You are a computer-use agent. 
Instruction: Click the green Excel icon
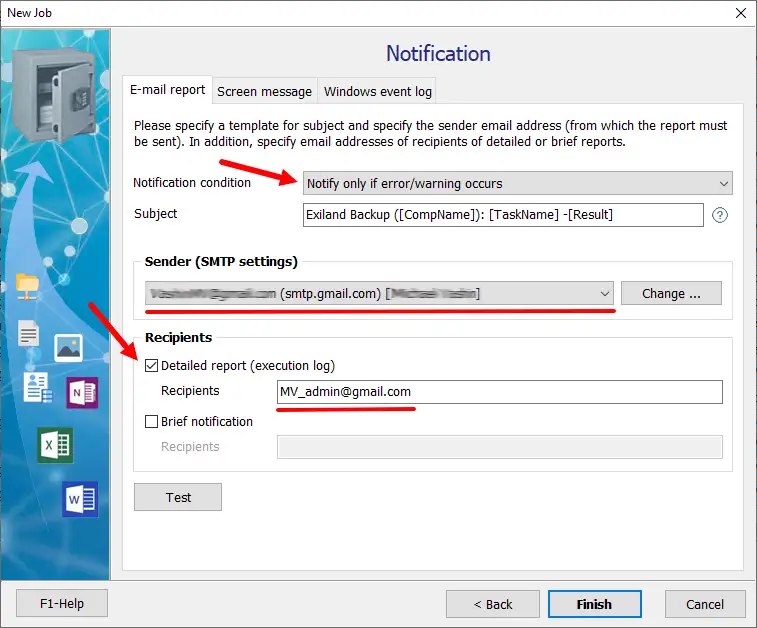[x=55, y=445]
